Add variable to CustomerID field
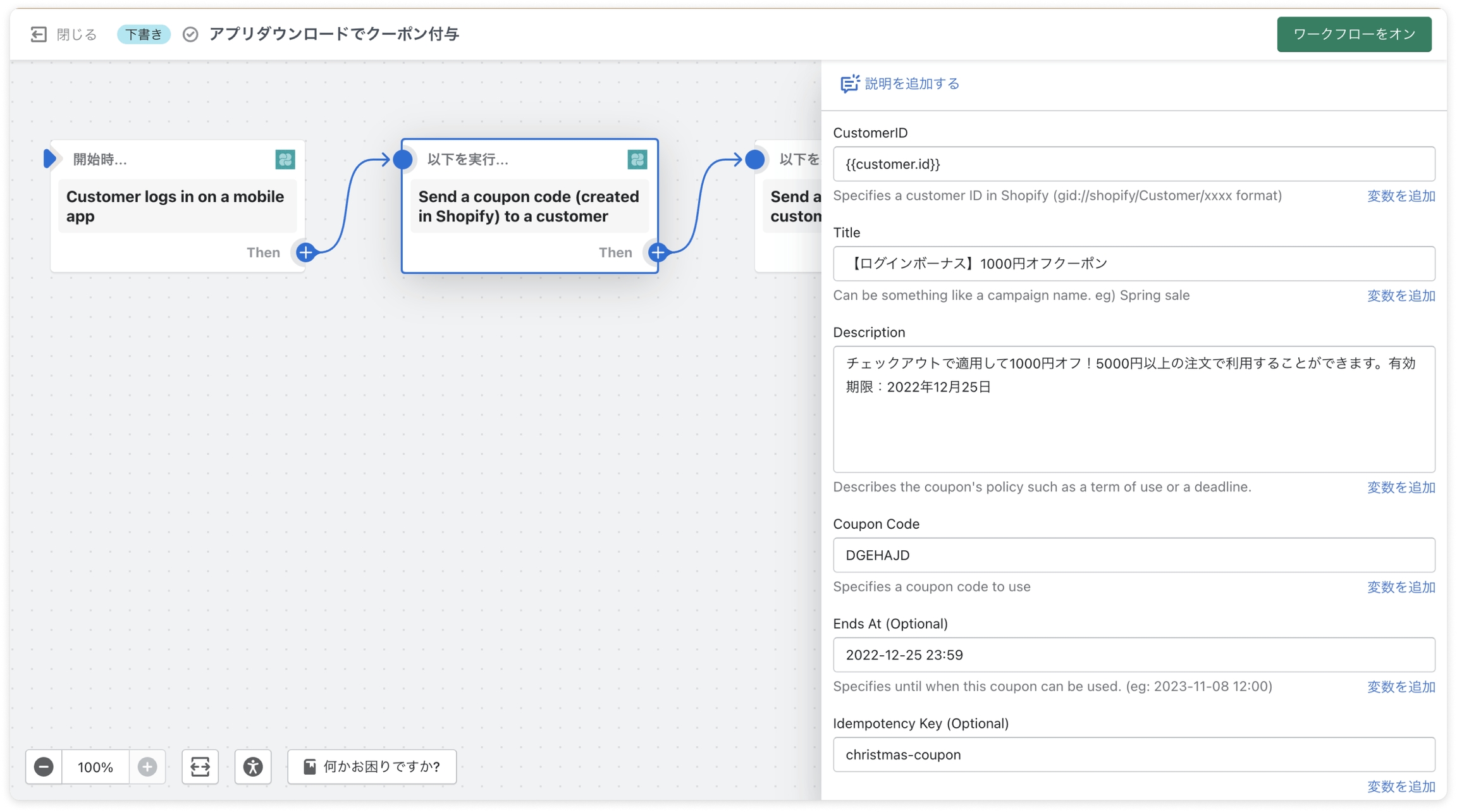The height and width of the screenshot is (812, 1457). point(1401,196)
